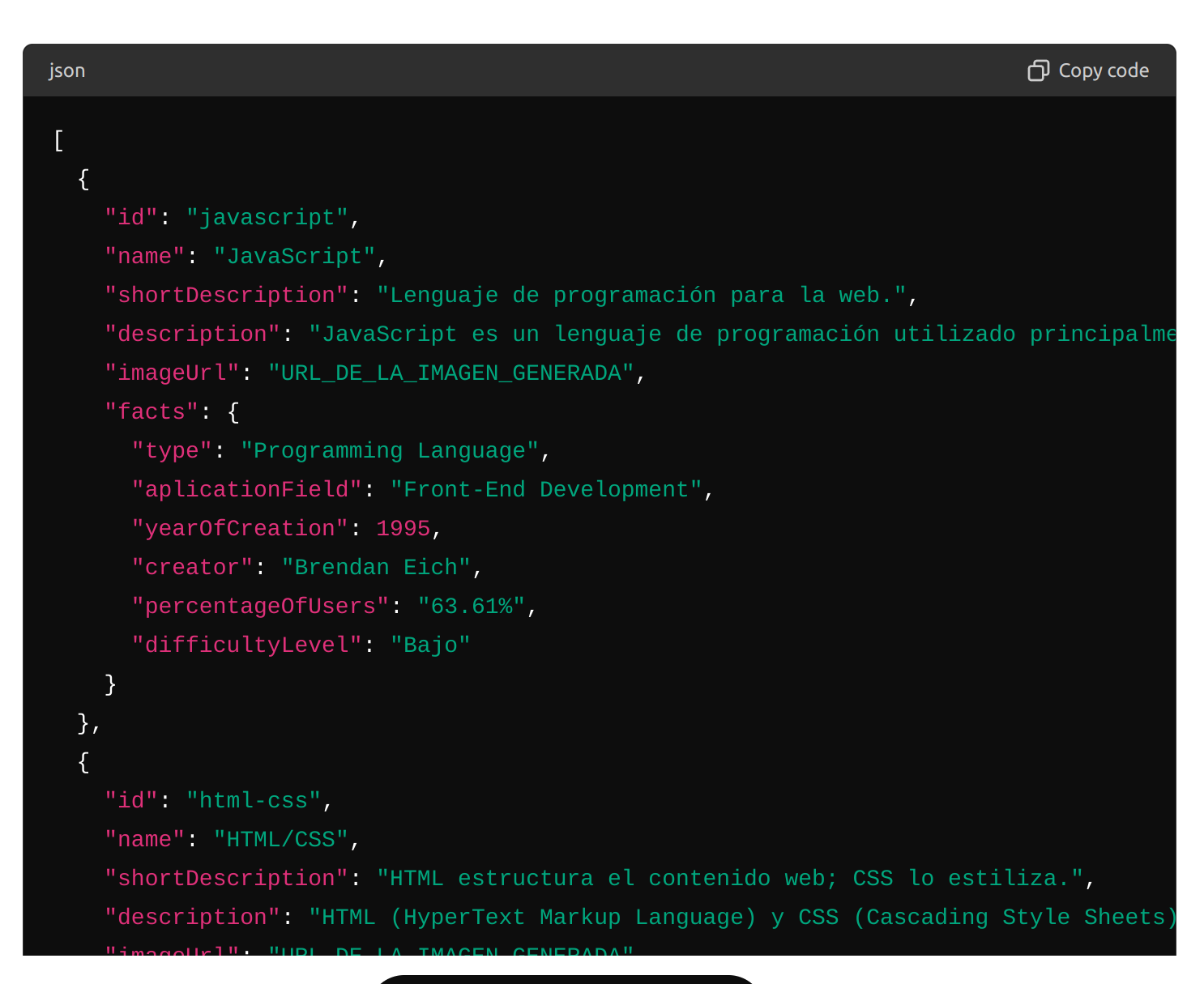Click the "creator" key
This screenshot has width=1204, height=984.
[x=192, y=568]
